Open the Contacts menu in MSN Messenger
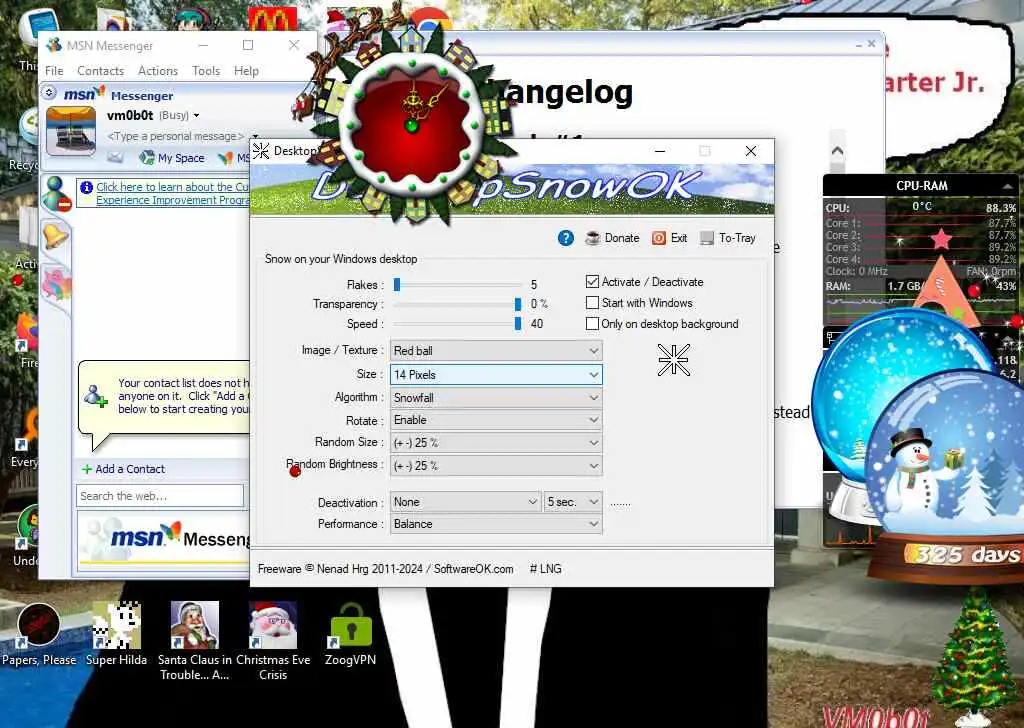 tap(101, 71)
